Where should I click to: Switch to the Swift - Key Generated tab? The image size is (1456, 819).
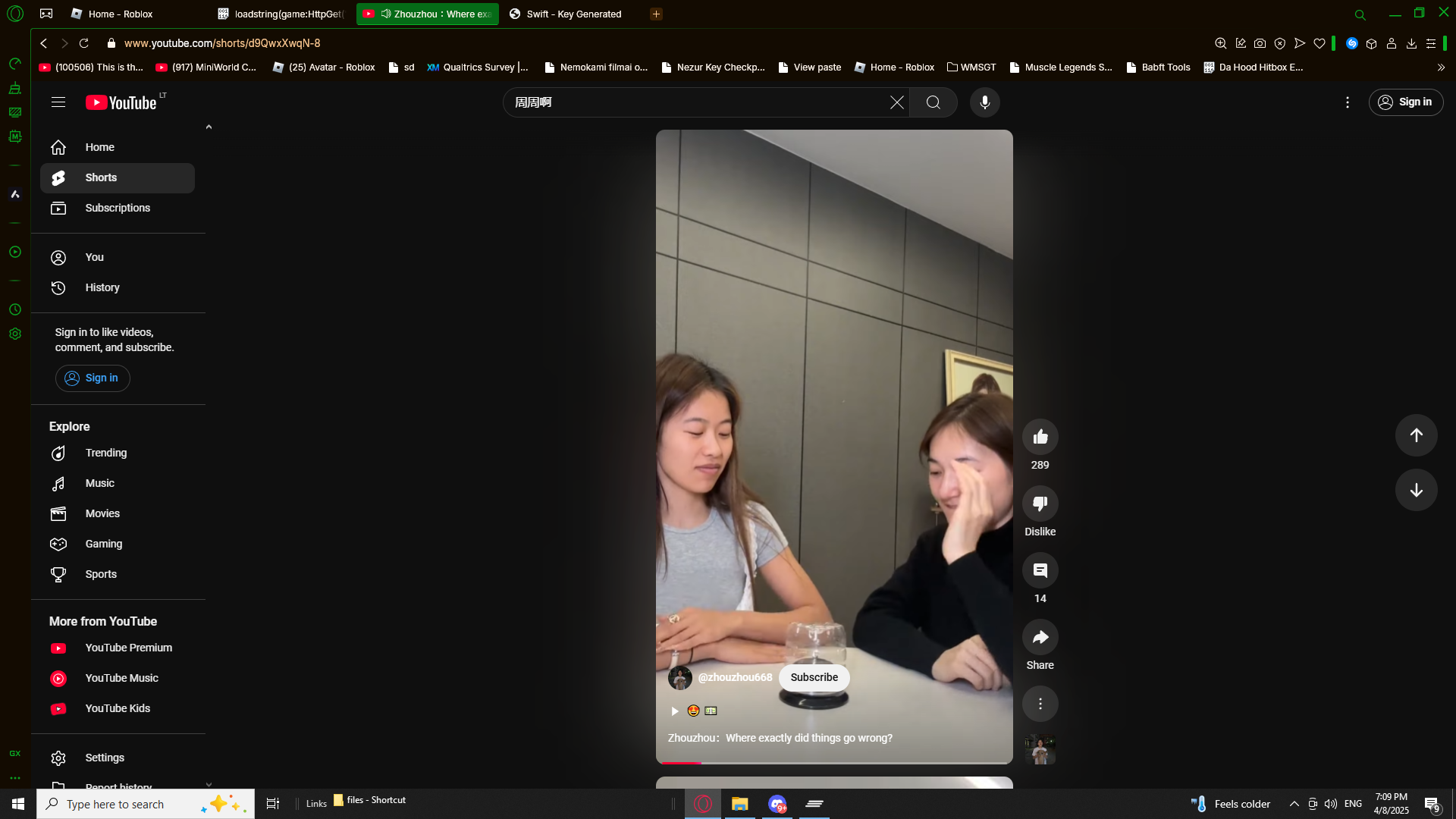pos(573,14)
